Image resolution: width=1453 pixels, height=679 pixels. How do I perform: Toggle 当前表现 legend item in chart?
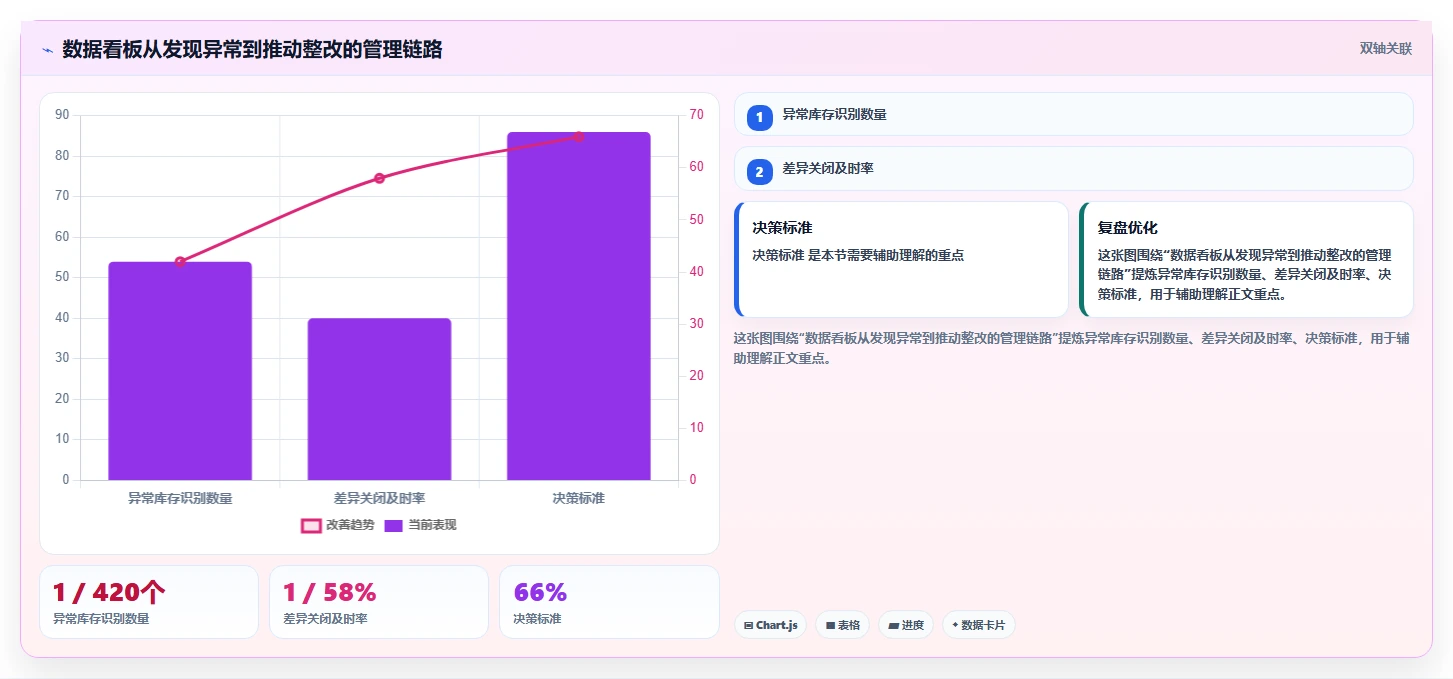pyautogui.click(x=420, y=525)
